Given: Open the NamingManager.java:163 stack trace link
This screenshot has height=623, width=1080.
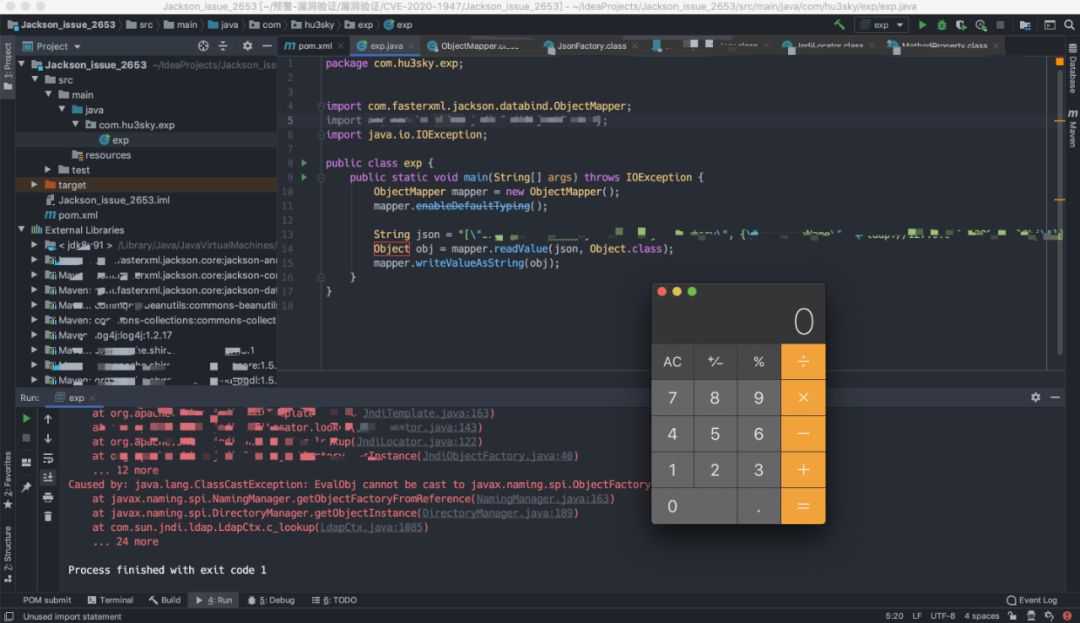Looking at the screenshot, I should pos(542,498).
